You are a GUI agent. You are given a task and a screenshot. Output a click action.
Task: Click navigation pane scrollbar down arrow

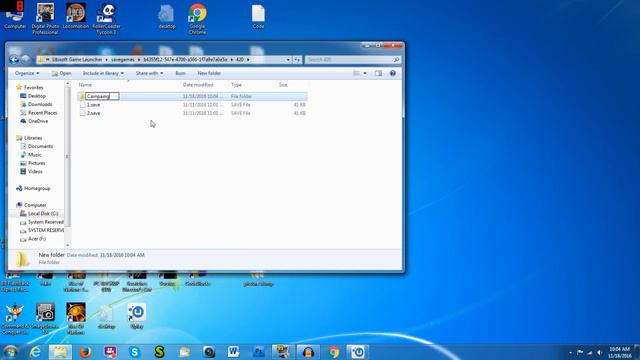68,245
